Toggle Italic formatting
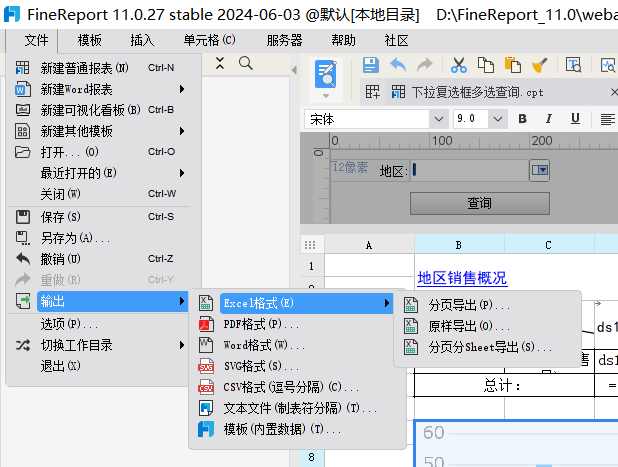The image size is (618, 467). pos(549,119)
